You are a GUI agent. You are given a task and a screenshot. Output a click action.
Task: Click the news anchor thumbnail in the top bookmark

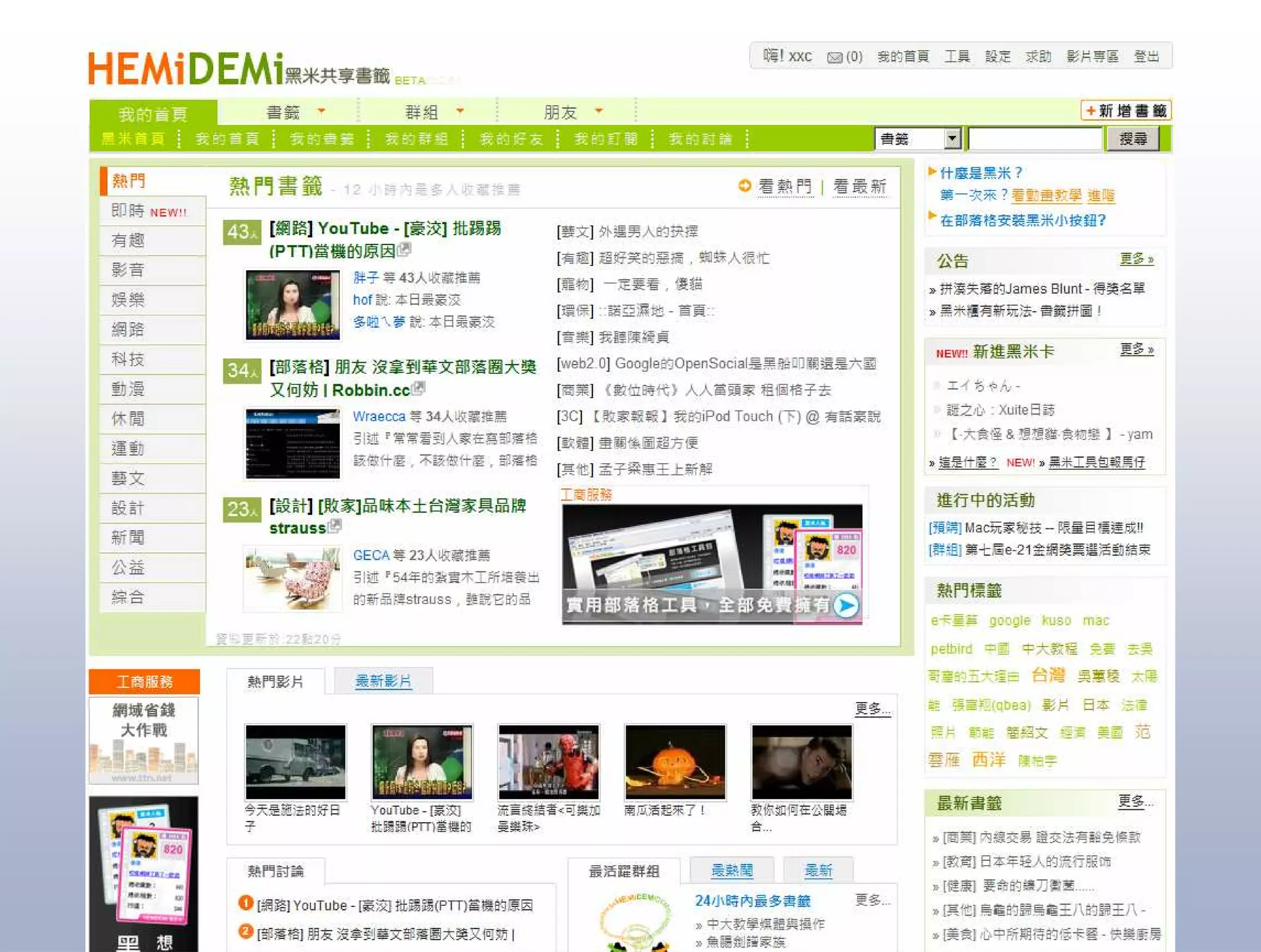click(x=292, y=304)
